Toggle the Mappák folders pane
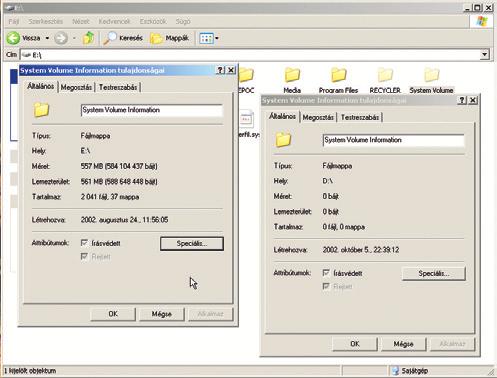Screen dimensions: 497x378 [170, 38]
